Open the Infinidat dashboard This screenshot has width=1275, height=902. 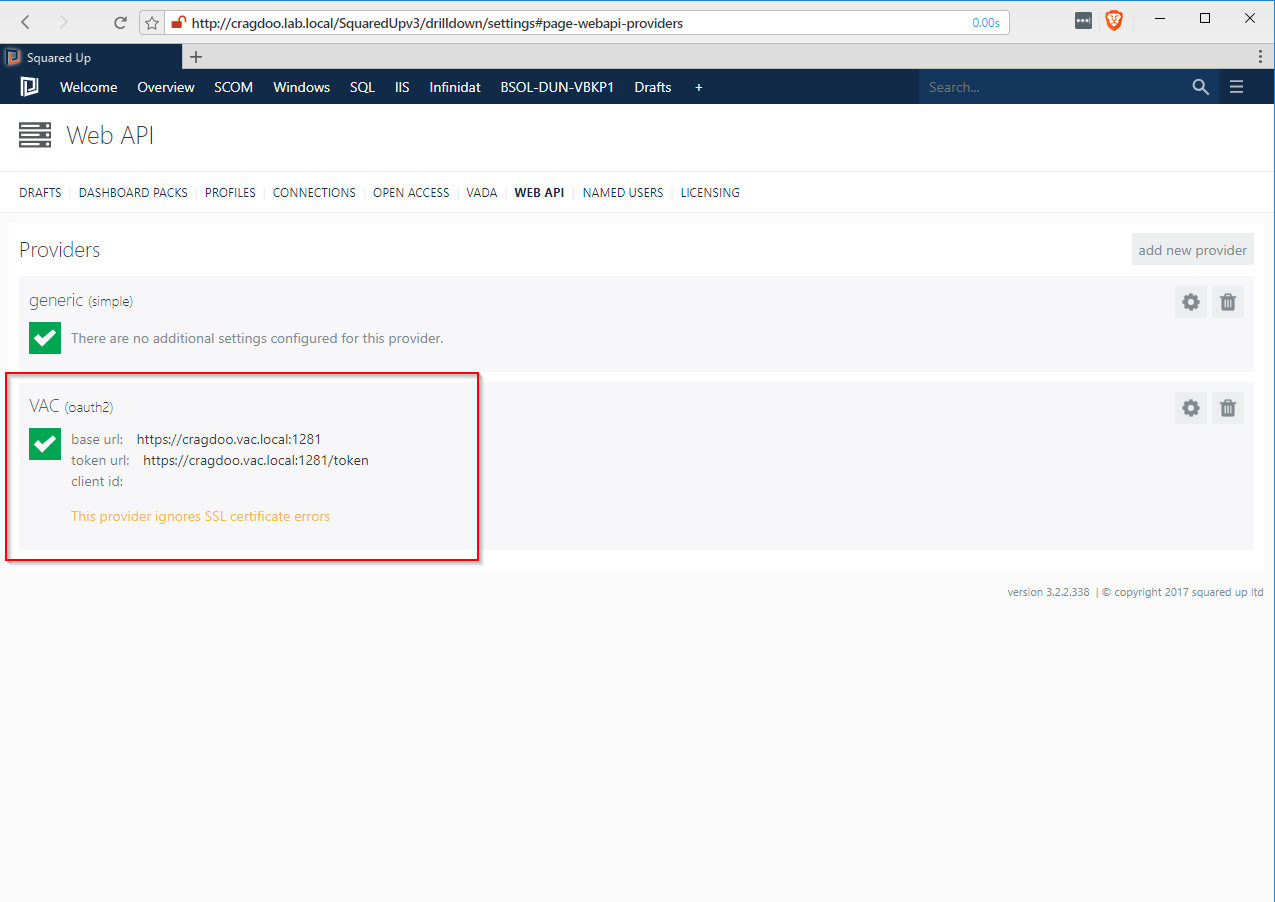point(455,87)
